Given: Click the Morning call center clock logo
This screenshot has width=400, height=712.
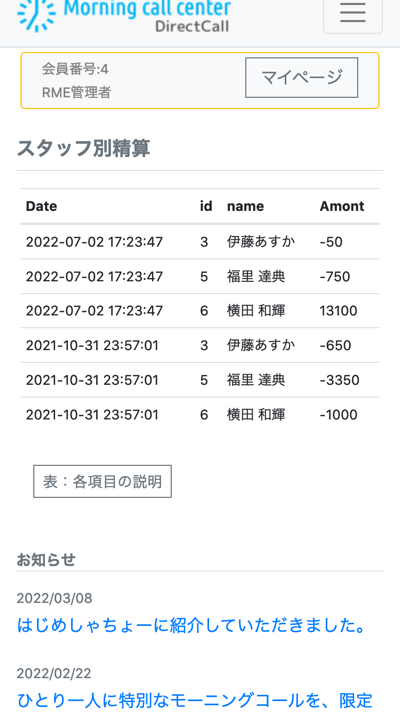Looking at the screenshot, I should point(36,15).
